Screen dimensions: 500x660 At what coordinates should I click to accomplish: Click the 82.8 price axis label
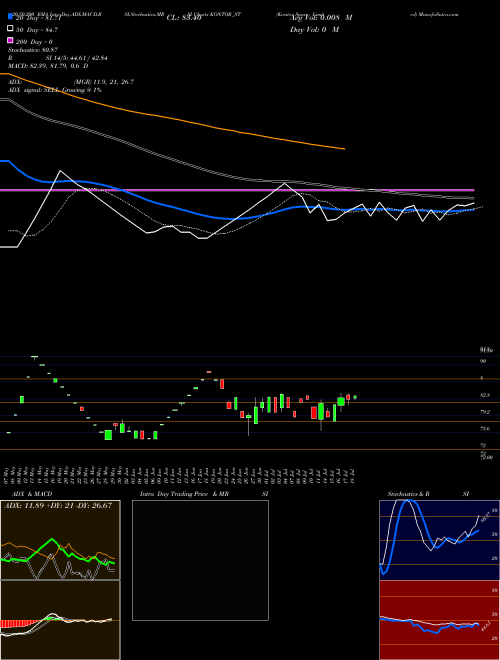(x=485, y=395)
